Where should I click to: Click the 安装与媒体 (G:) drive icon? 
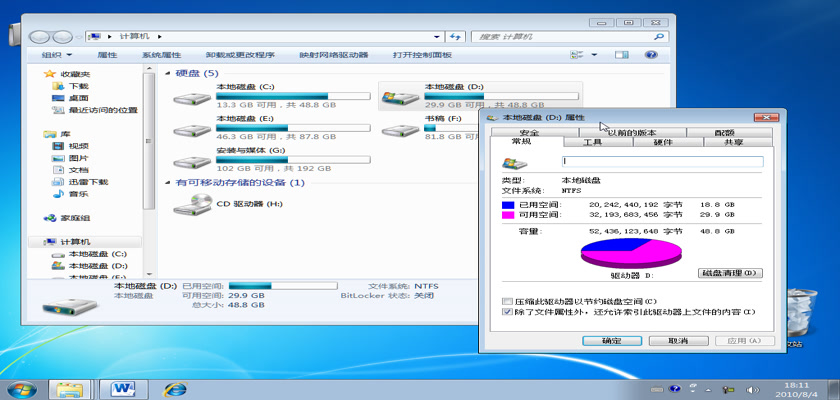[190, 159]
